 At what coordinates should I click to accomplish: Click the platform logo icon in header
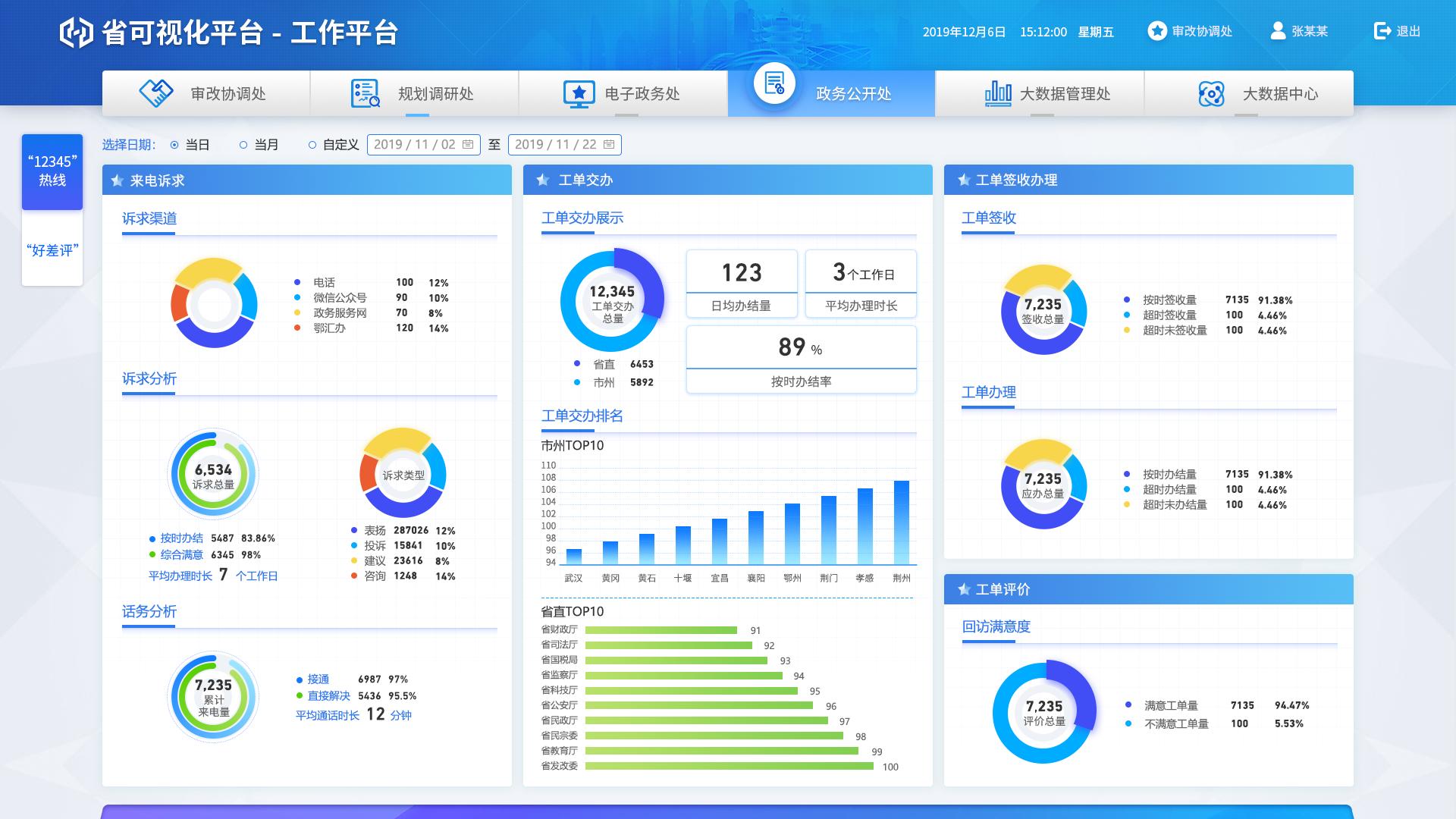point(76,32)
